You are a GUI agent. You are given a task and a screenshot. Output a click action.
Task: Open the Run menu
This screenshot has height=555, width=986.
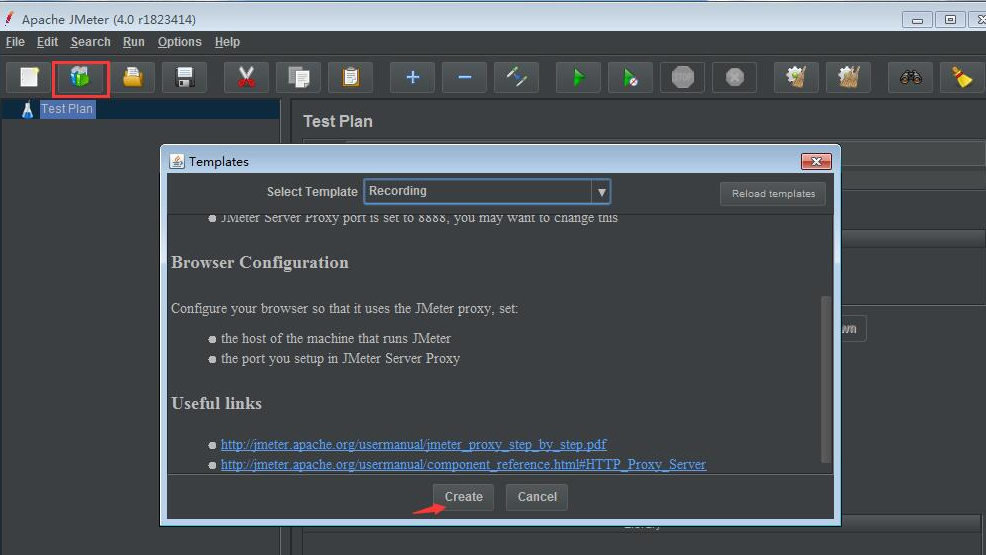point(133,42)
